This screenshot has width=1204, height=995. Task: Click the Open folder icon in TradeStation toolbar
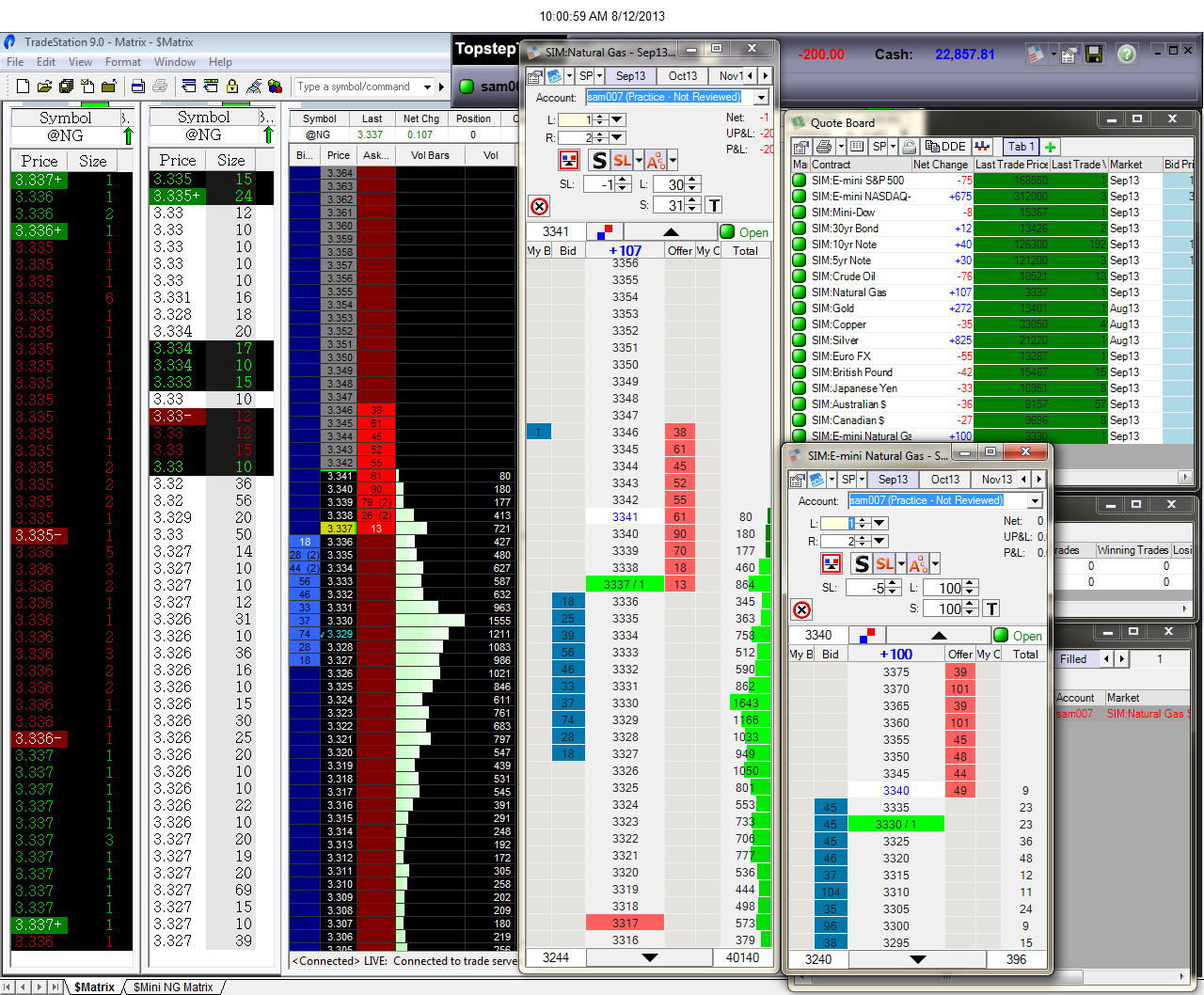(44, 87)
